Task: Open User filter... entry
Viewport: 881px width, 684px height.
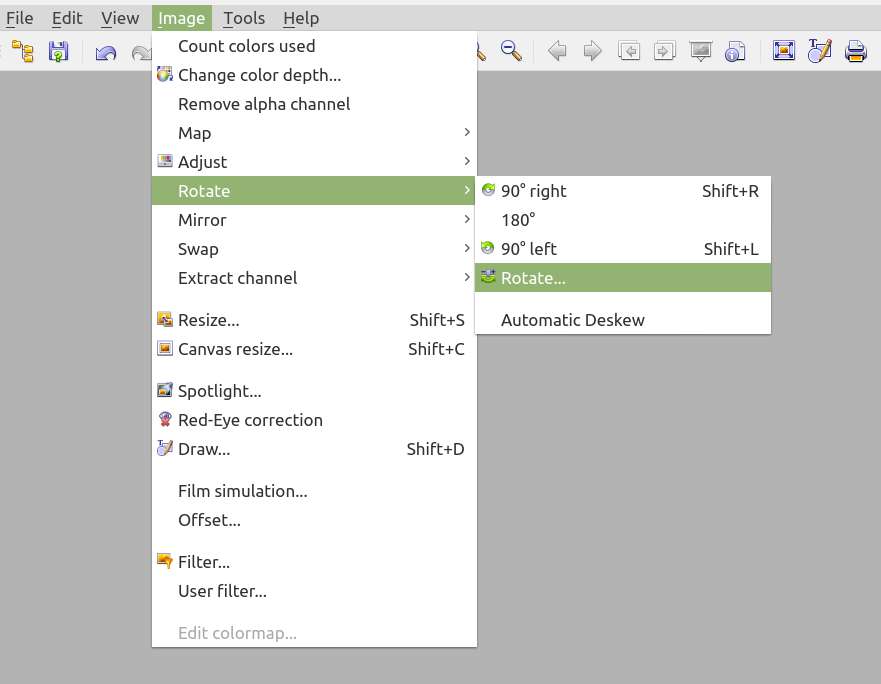Action: coord(314,591)
